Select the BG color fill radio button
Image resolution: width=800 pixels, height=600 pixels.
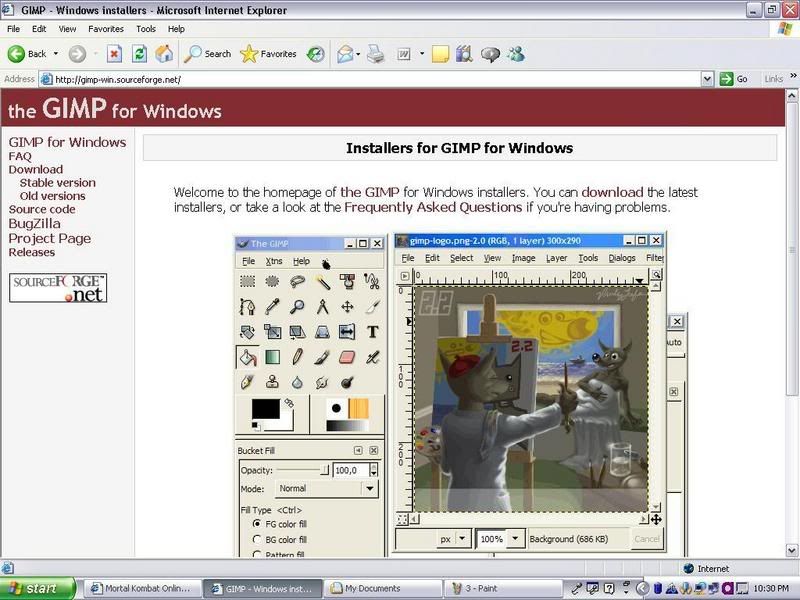pyautogui.click(x=257, y=539)
